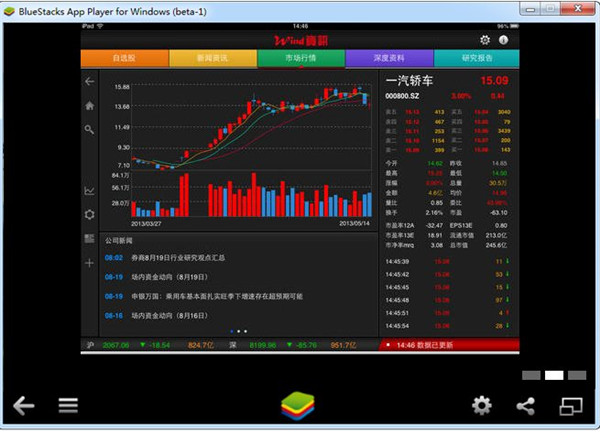Toggle BlueStacks full screen icon

[x=571, y=406]
